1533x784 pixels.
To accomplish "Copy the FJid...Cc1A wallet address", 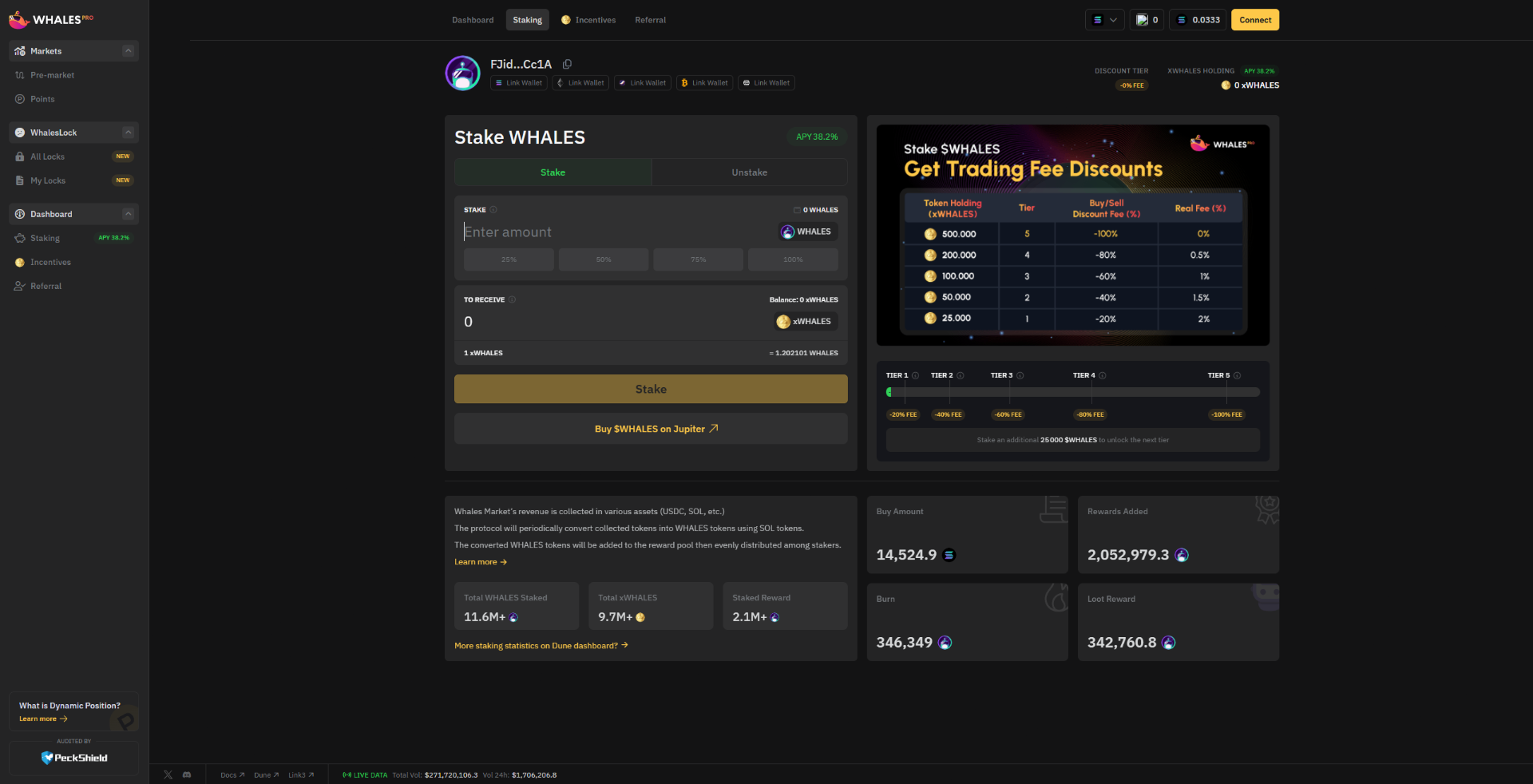I will coord(568,64).
